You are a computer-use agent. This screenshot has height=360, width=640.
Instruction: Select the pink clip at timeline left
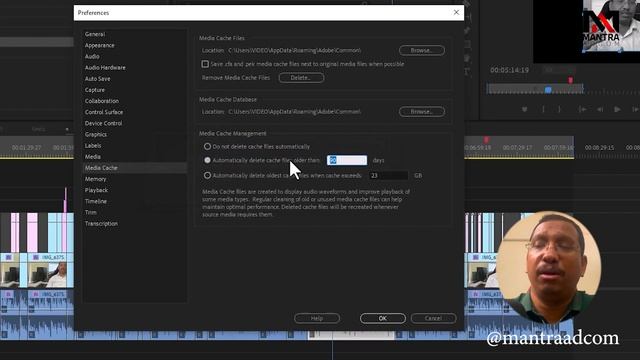32,232
